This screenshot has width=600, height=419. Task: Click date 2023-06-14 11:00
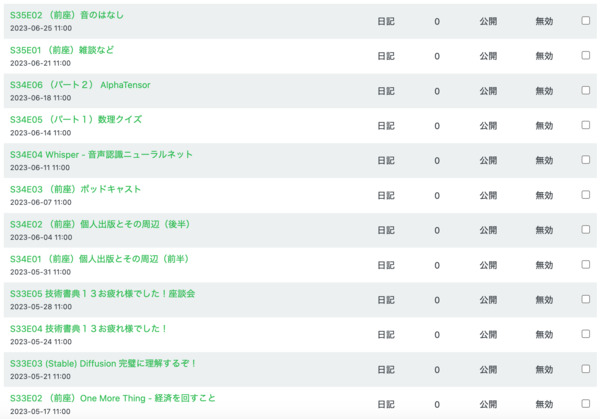point(41,133)
